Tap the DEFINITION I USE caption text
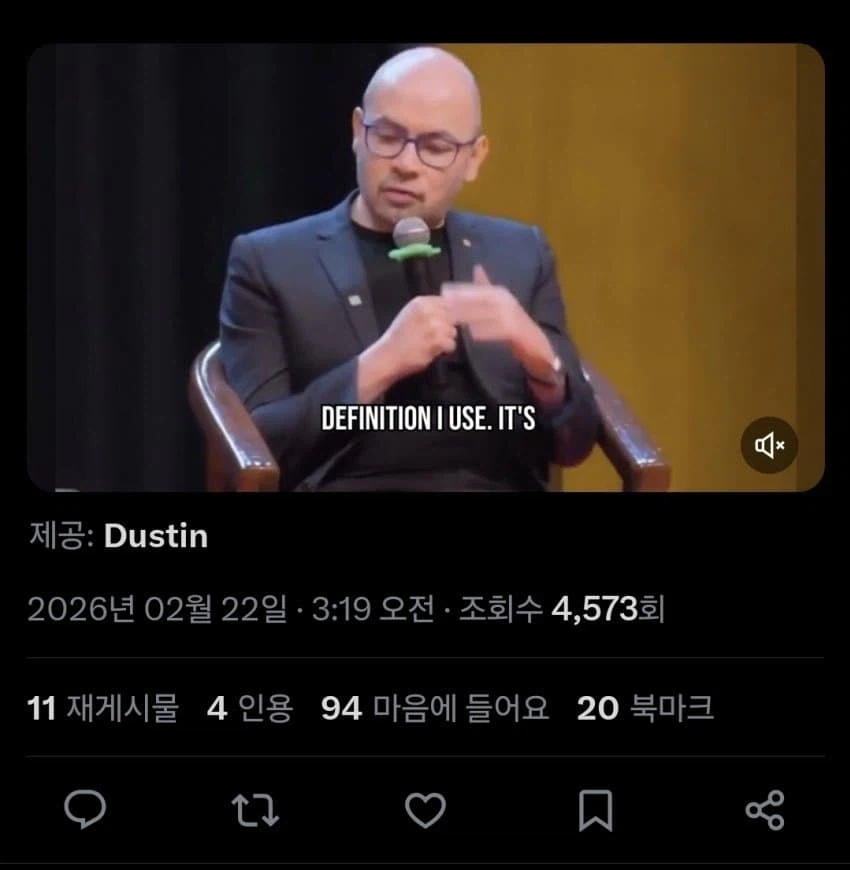The height and width of the screenshot is (870, 850). tap(428, 418)
